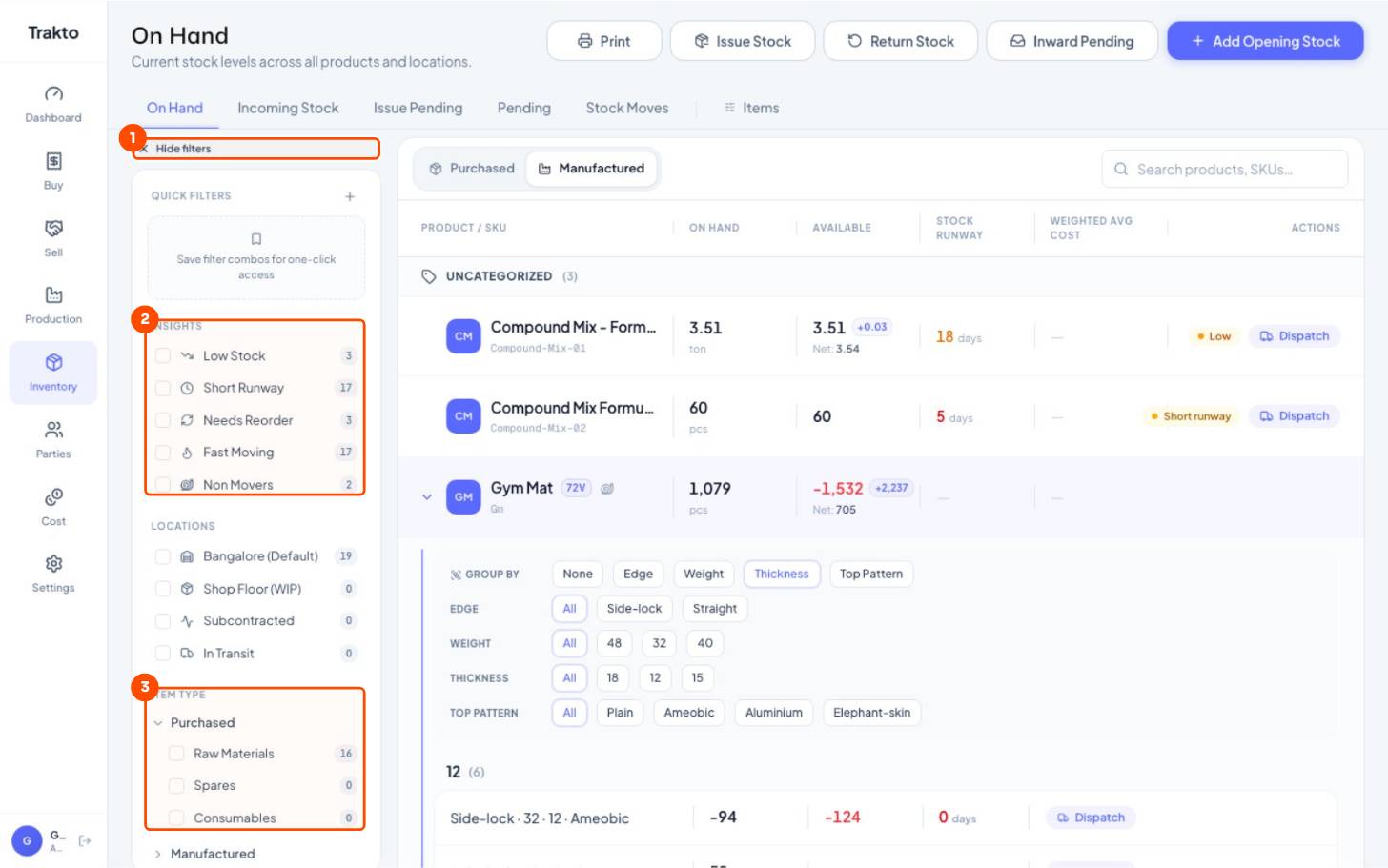Open the Issue Pending tab

point(418,108)
